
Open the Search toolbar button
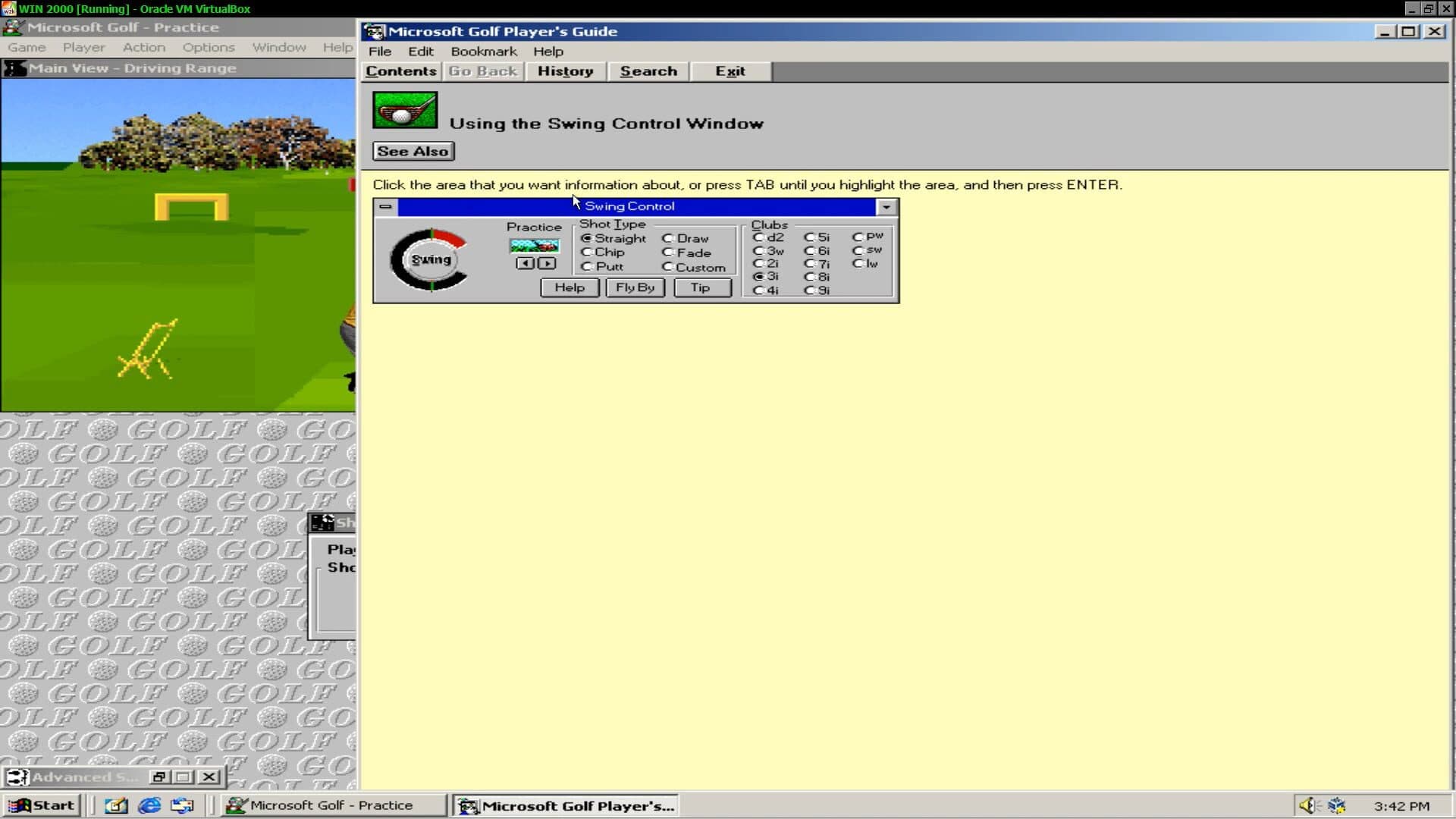(x=648, y=71)
